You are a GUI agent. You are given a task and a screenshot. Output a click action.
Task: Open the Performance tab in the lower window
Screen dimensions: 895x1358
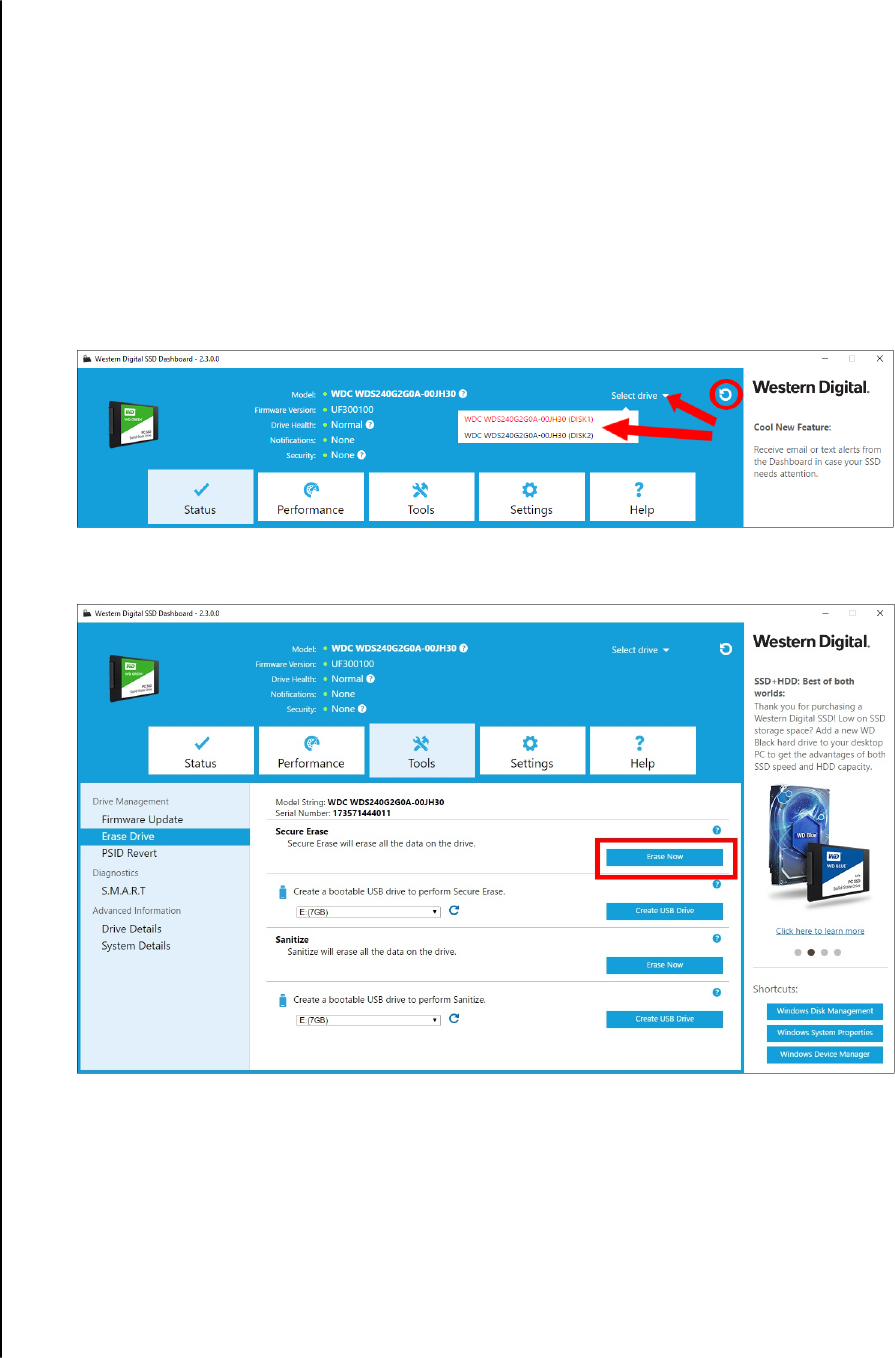pyautogui.click(x=310, y=750)
